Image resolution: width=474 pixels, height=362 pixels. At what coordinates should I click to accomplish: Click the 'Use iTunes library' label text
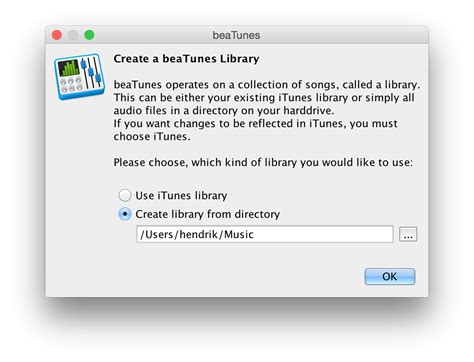181,195
